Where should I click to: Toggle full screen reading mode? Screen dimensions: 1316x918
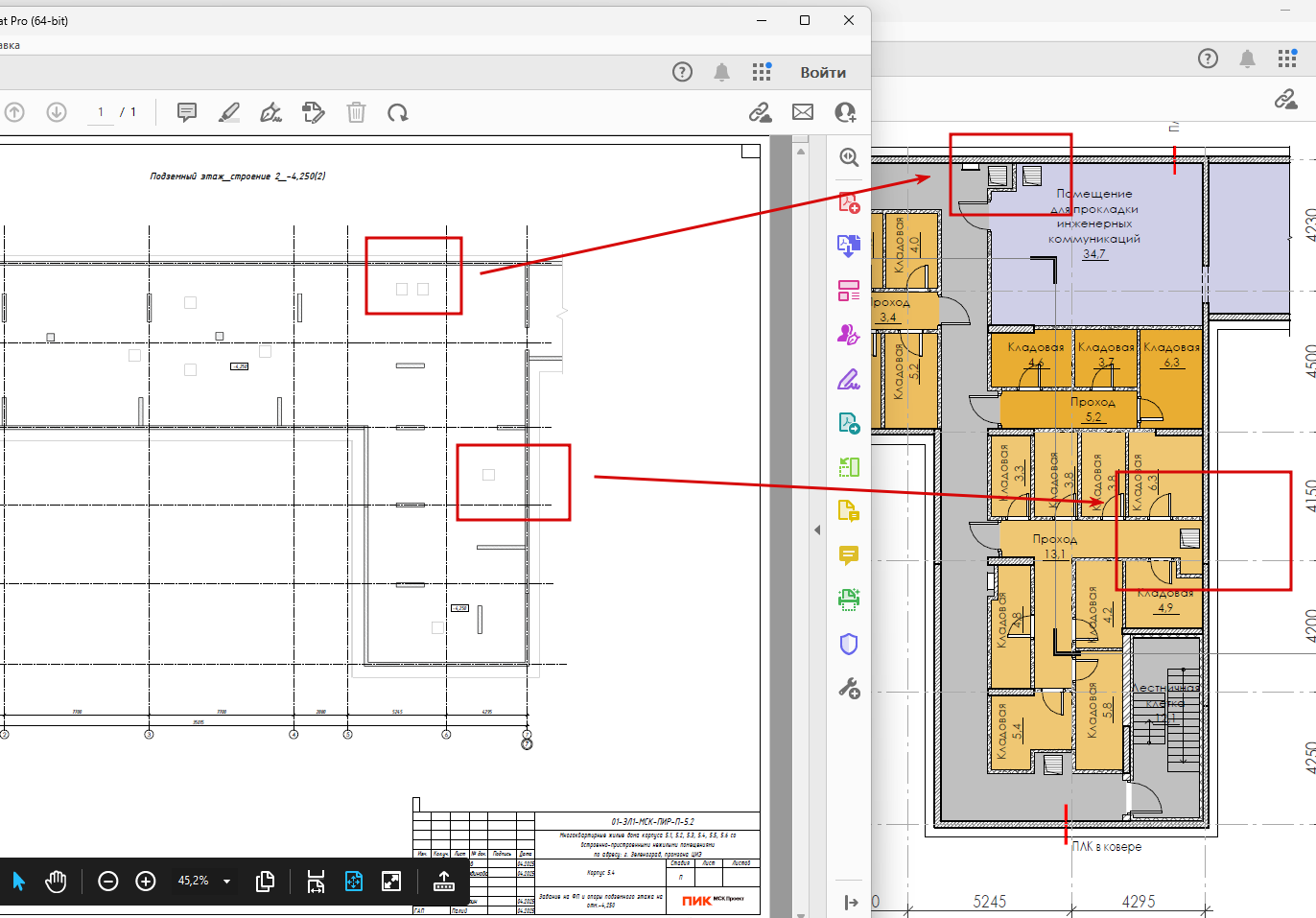pyautogui.click(x=391, y=881)
